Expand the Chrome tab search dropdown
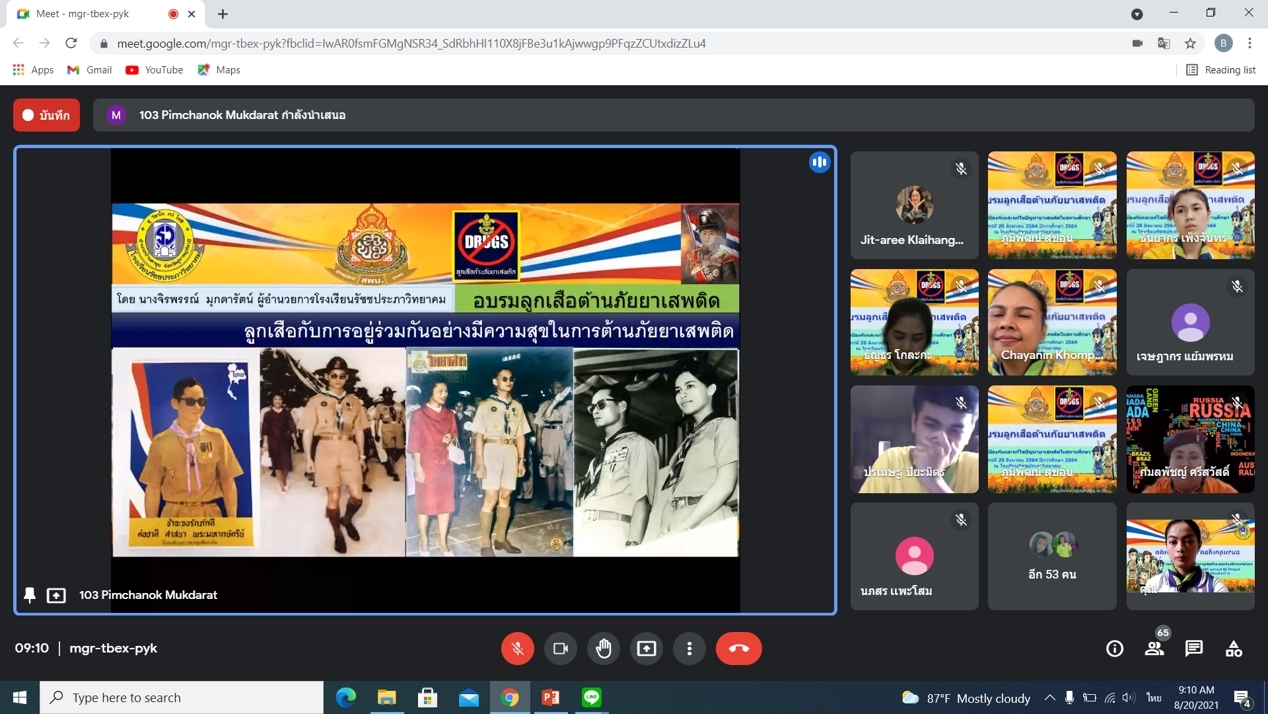This screenshot has width=1268, height=714. (1137, 14)
